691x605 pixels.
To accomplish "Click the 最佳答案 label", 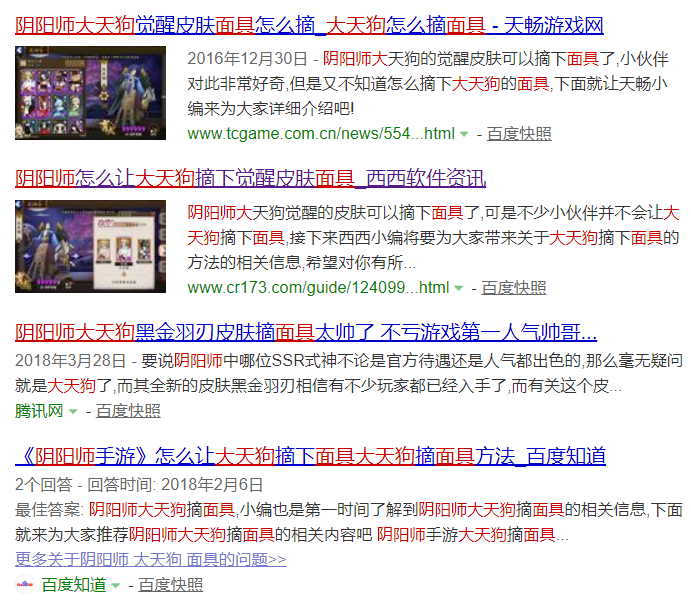I will pyautogui.click(x=49, y=510).
